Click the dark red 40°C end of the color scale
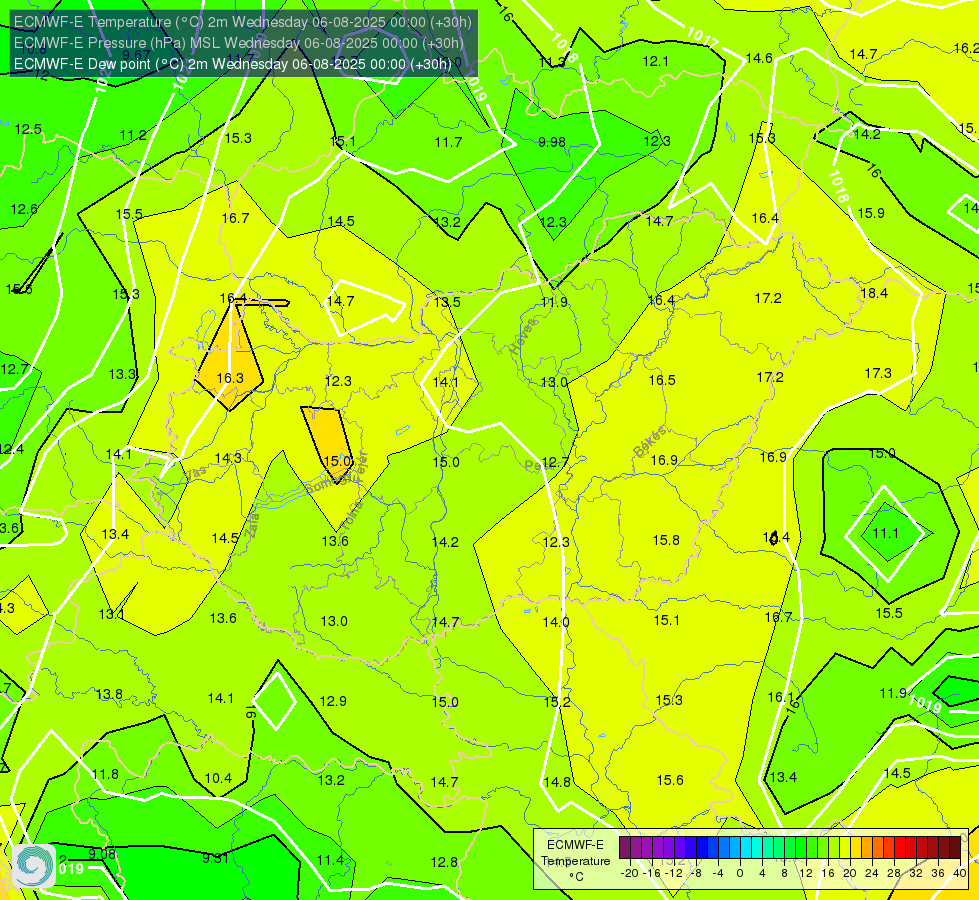The image size is (979, 900). (955, 848)
